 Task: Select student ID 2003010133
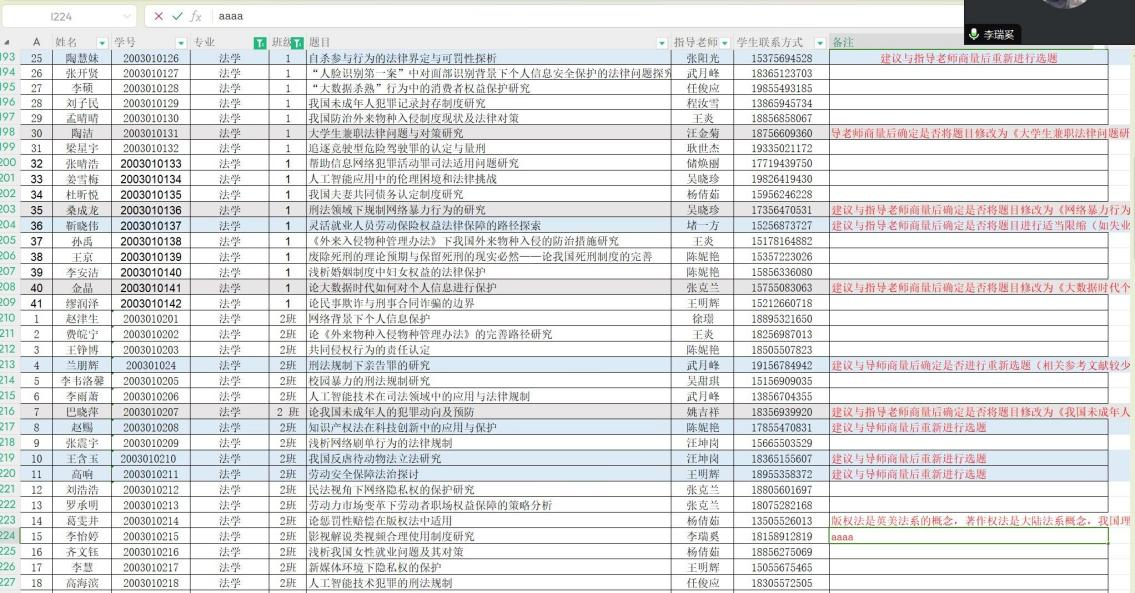151,164
